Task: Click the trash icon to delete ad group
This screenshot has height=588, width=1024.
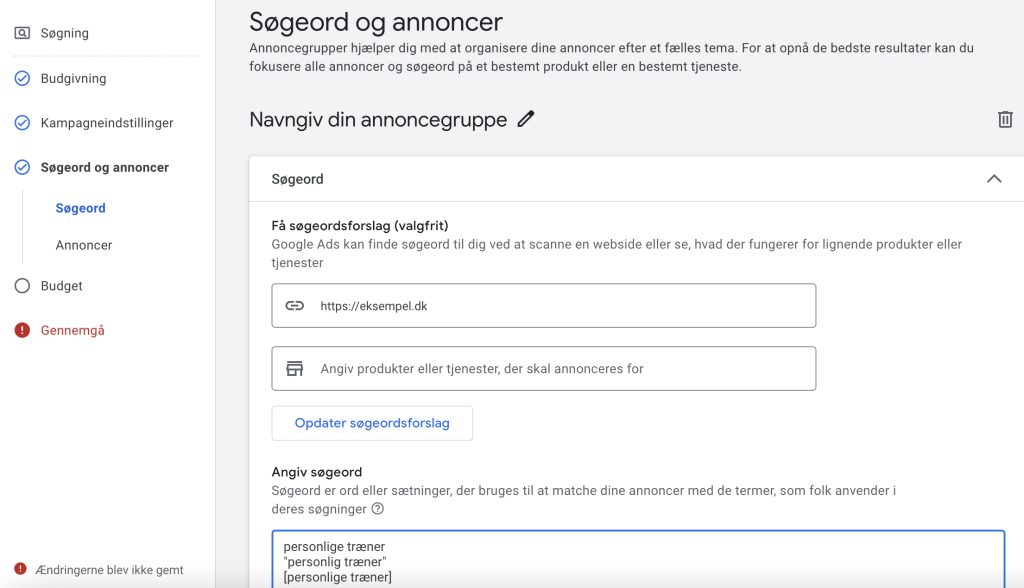Action: point(1007,119)
